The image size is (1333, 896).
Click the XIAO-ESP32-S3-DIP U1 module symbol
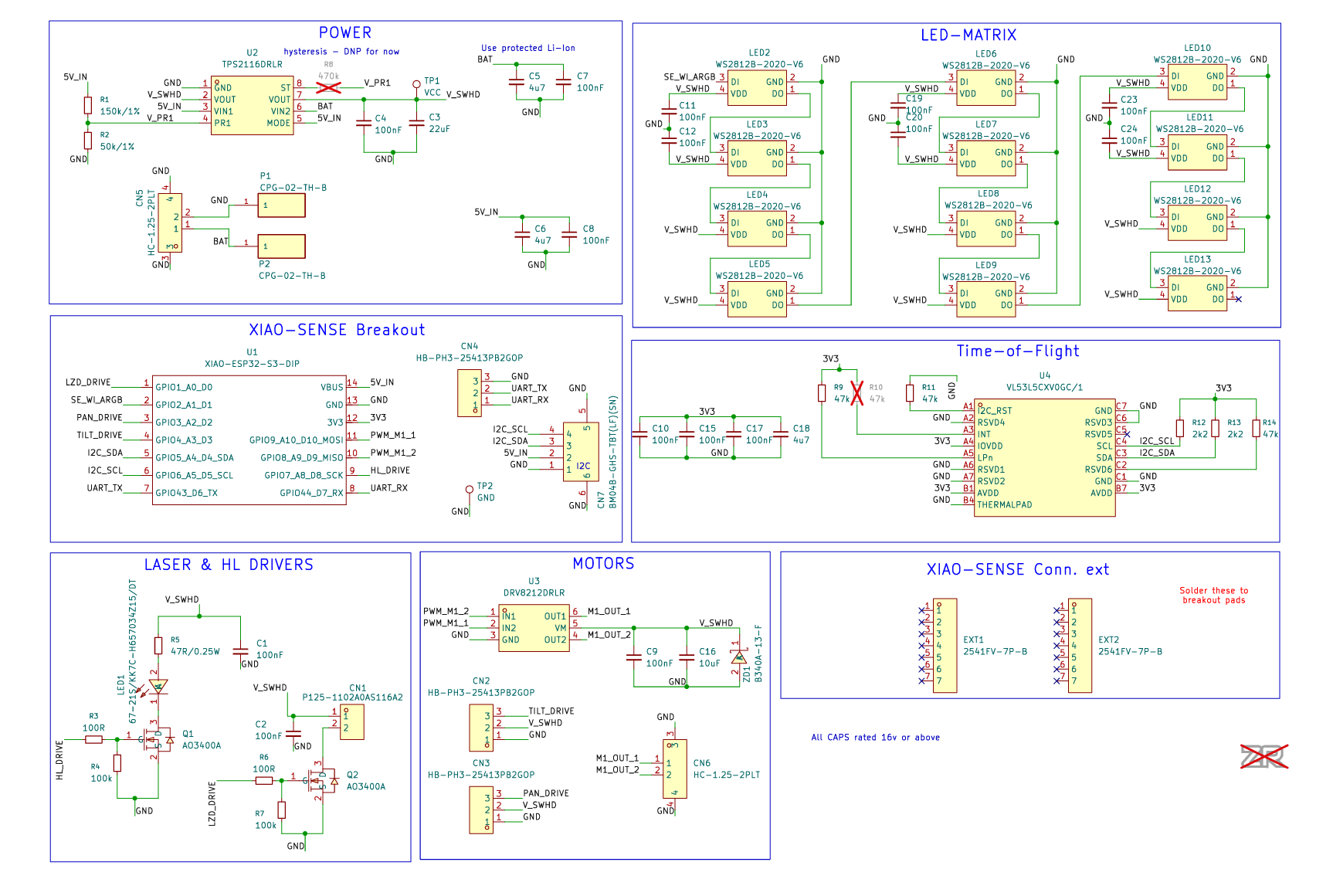(x=249, y=440)
